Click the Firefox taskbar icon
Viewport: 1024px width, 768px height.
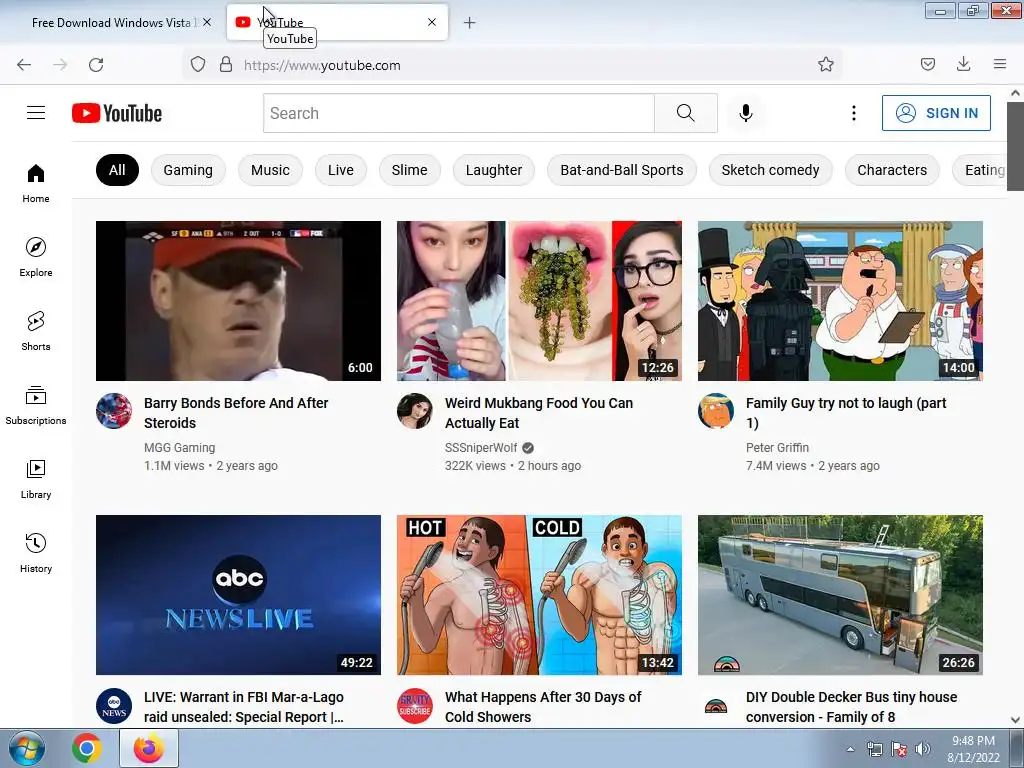point(149,748)
